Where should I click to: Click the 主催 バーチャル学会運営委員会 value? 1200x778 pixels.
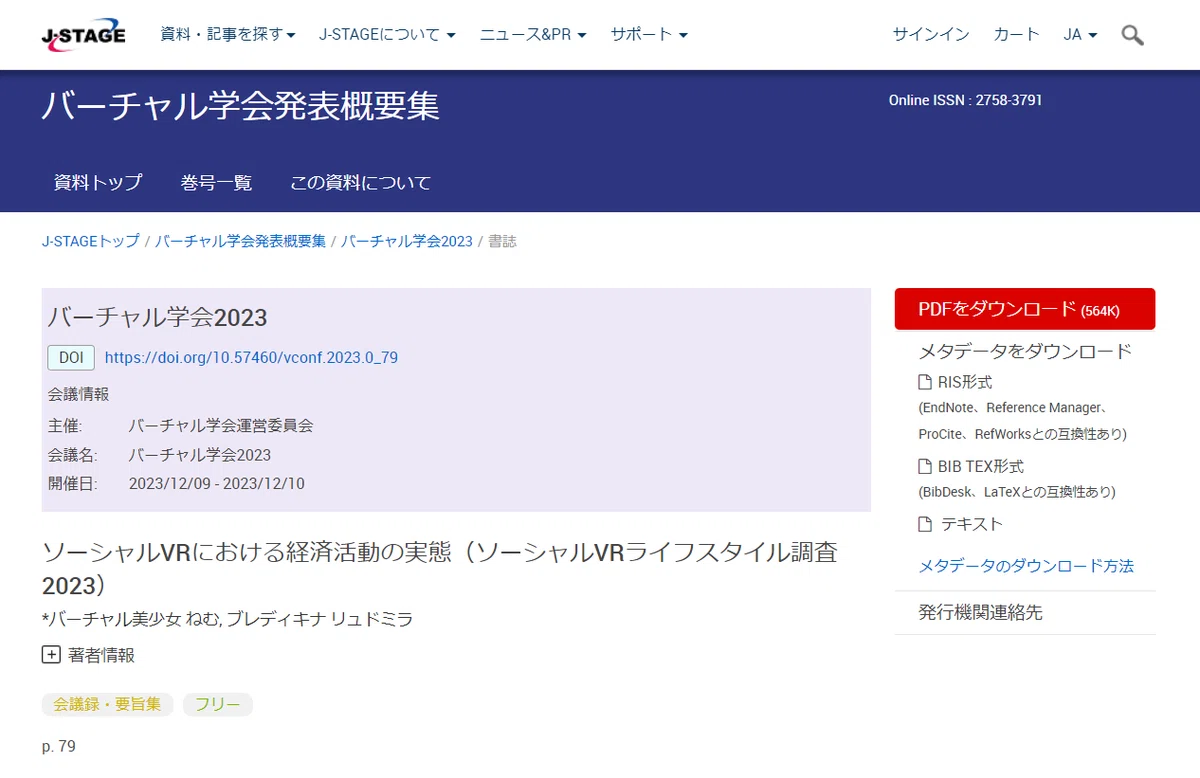[221, 425]
